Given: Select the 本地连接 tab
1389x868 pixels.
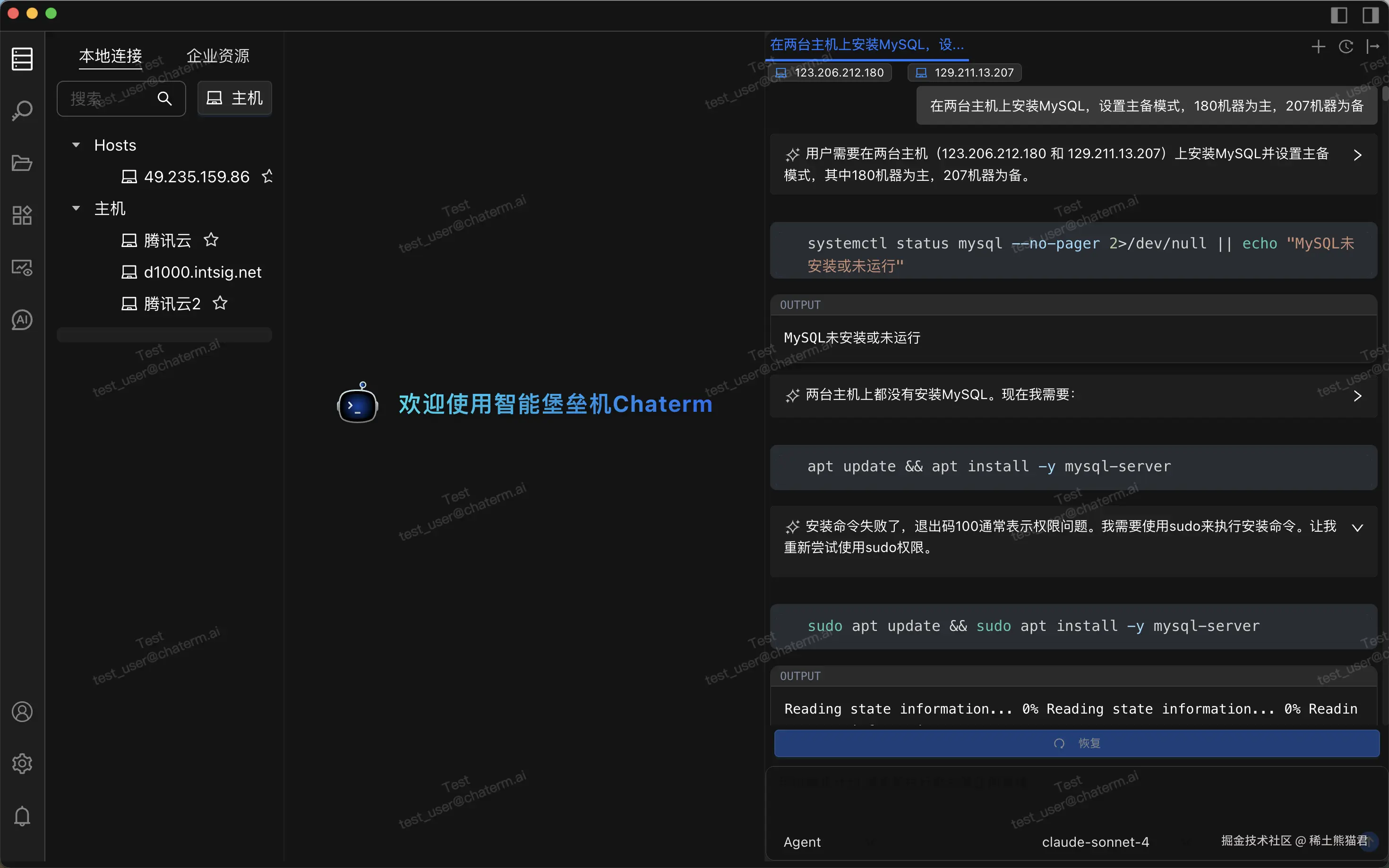Looking at the screenshot, I should pos(110,56).
